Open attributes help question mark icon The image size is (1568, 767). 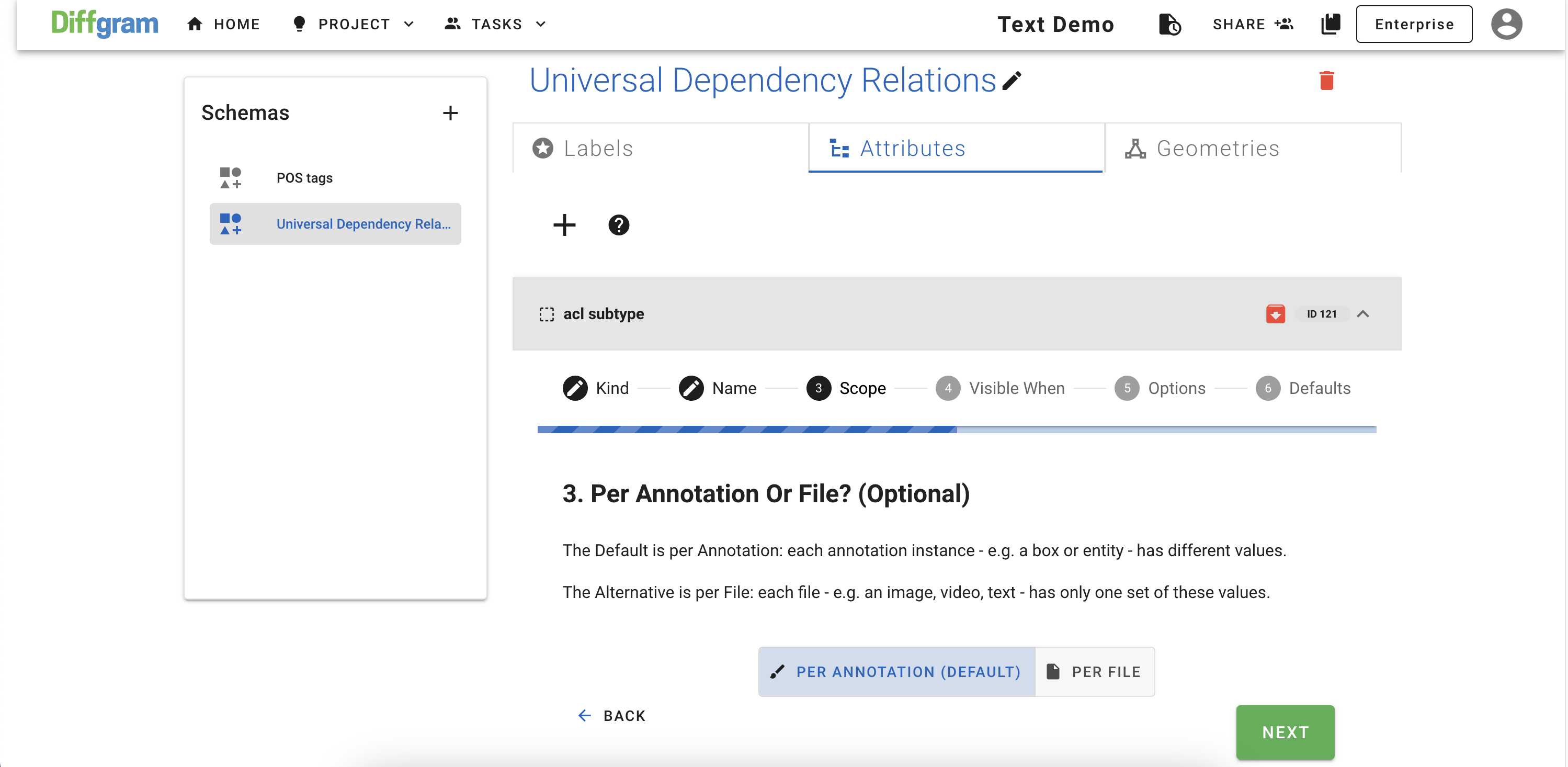618,224
